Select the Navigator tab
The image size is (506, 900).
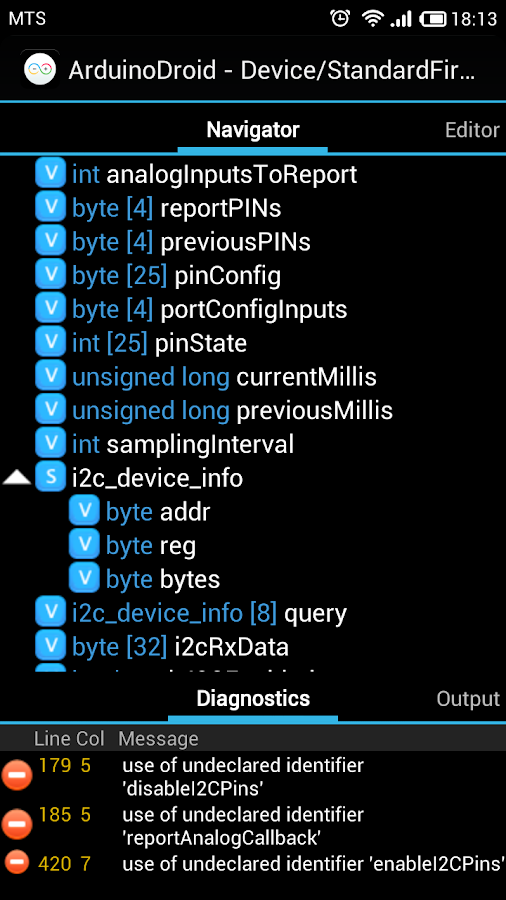point(252,130)
